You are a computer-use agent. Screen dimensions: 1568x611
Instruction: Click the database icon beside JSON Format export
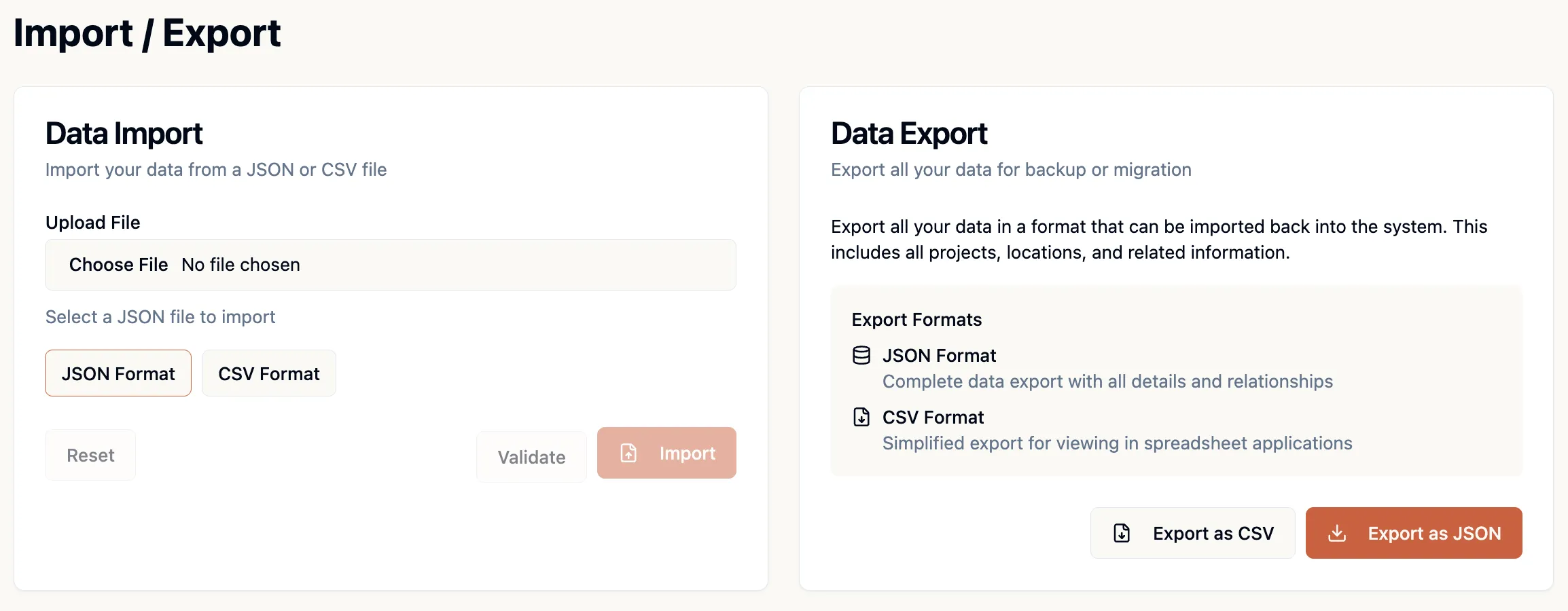click(861, 354)
